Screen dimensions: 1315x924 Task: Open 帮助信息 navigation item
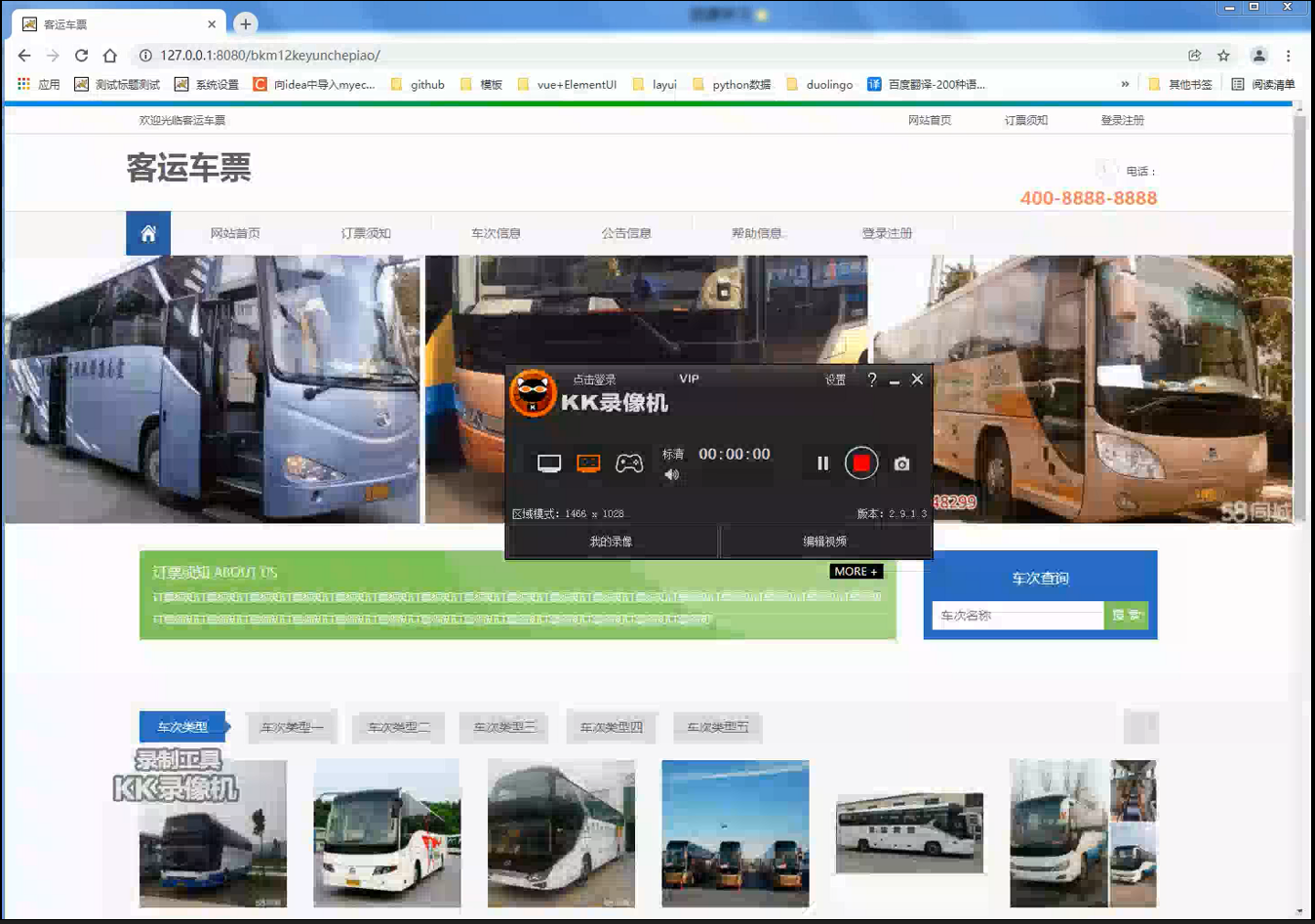pyautogui.click(x=757, y=233)
